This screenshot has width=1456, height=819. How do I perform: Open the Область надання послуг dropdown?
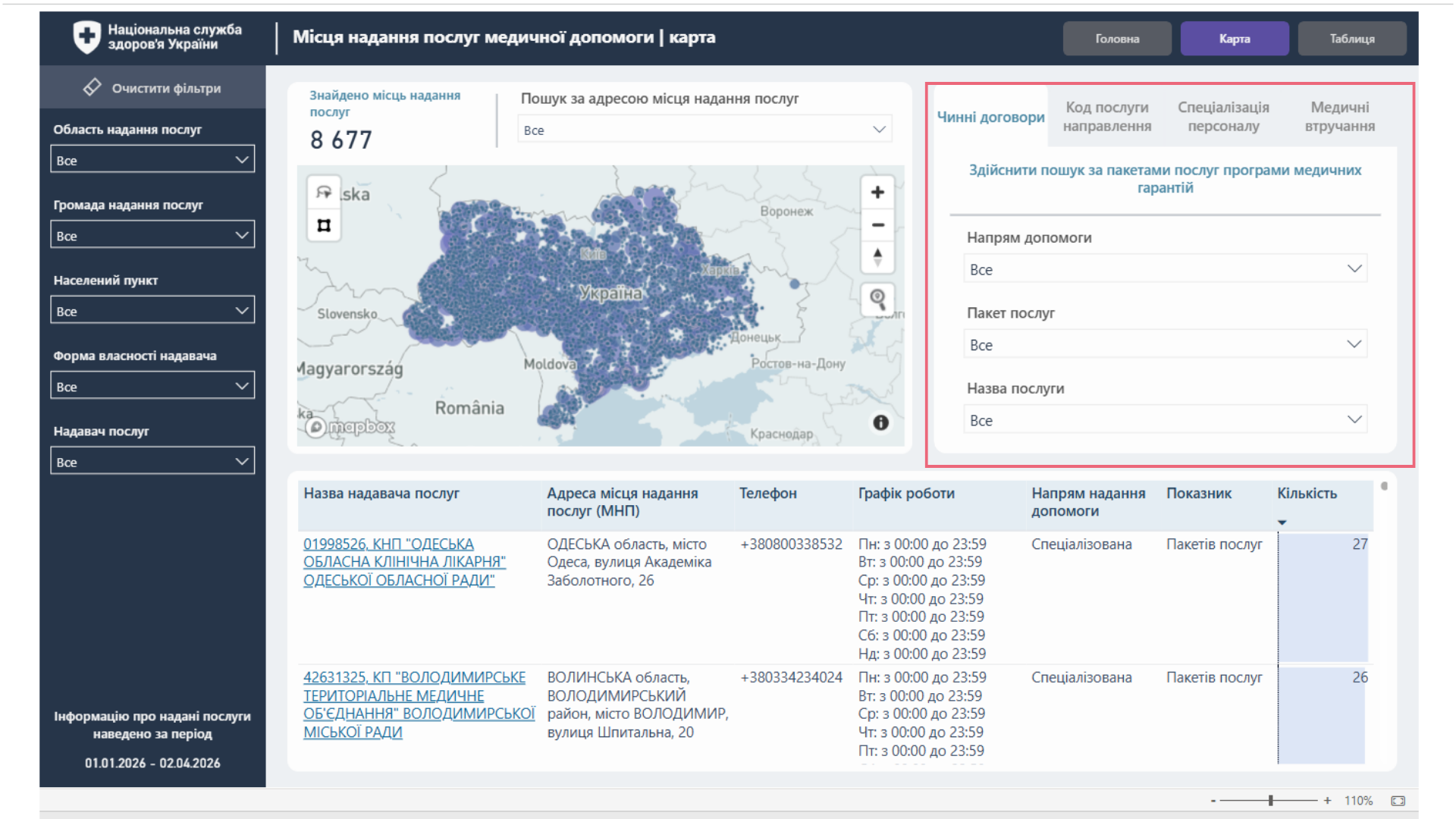point(152,160)
